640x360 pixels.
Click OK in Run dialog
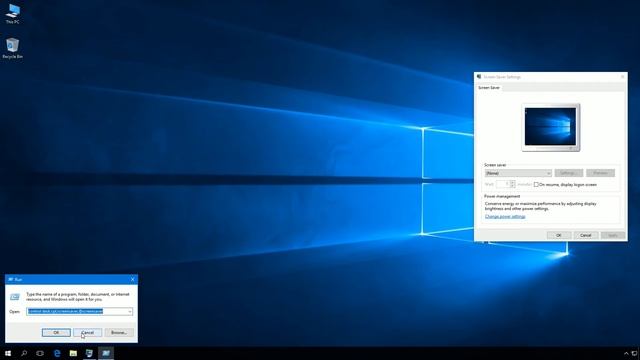click(x=56, y=332)
